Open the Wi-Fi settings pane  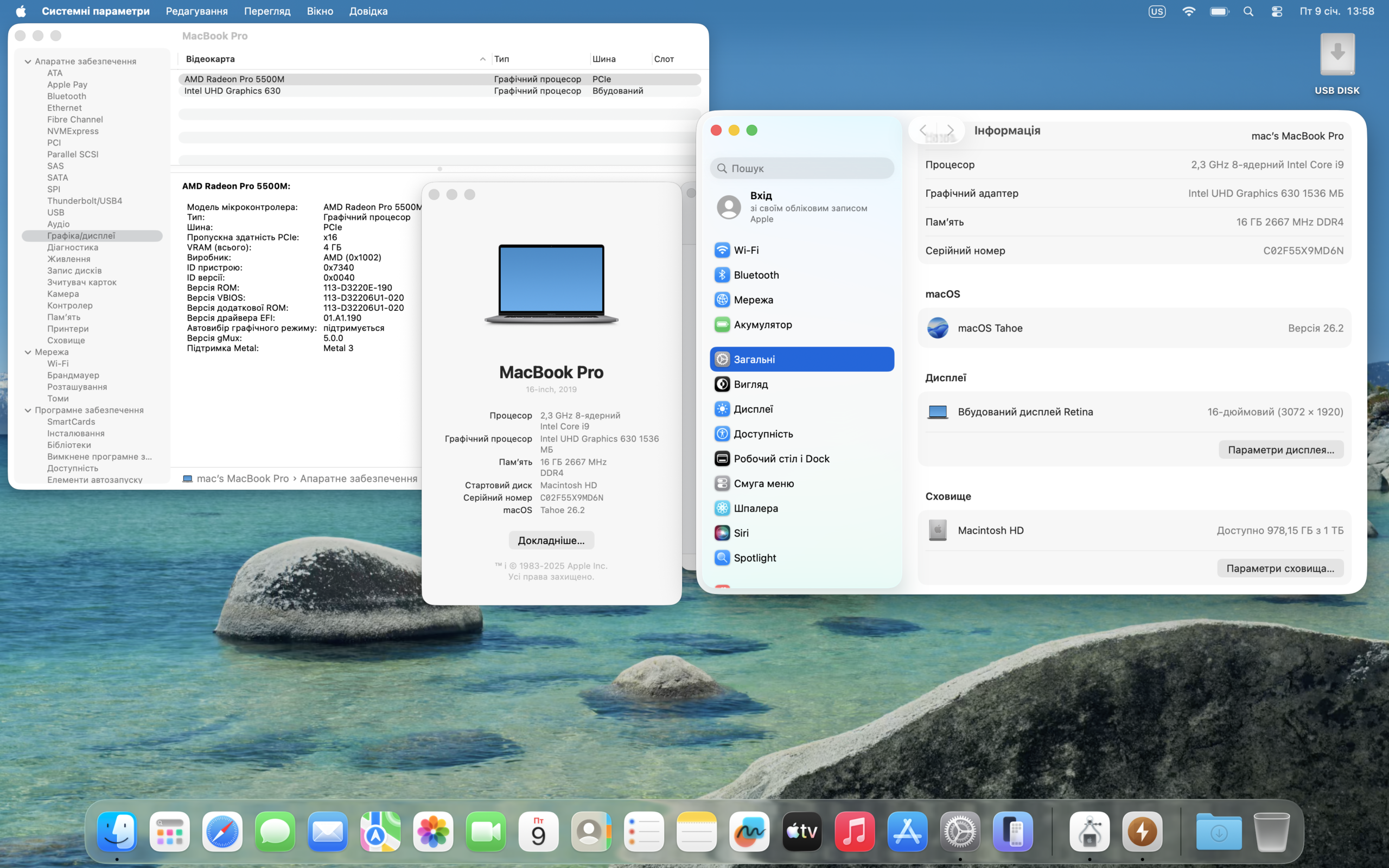(x=746, y=250)
